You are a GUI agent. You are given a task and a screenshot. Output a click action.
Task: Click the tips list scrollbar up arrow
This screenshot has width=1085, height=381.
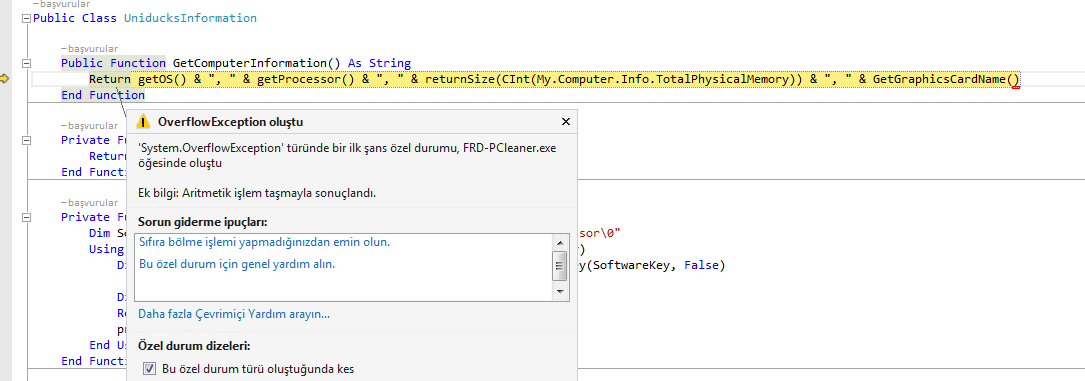560,241
